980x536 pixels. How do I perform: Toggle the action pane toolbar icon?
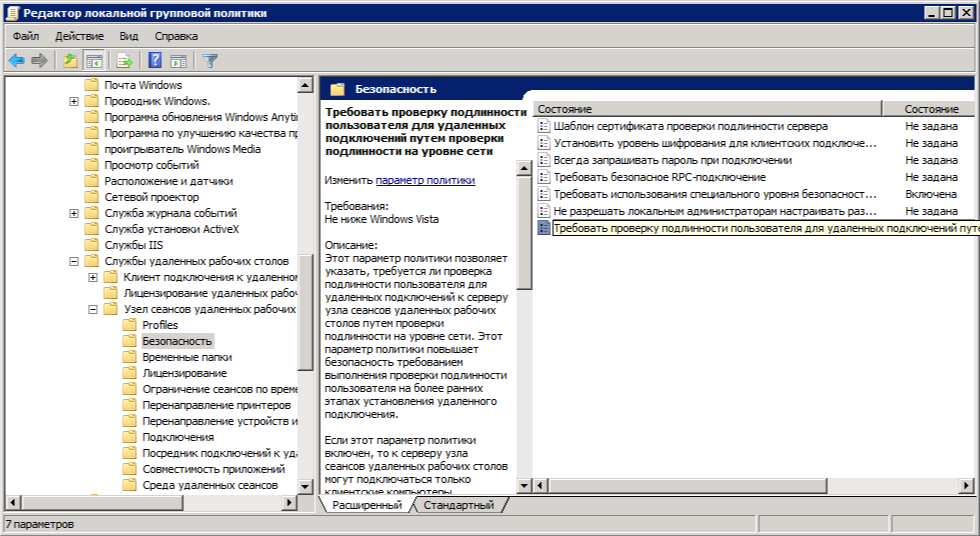click(x=178, y=61)
